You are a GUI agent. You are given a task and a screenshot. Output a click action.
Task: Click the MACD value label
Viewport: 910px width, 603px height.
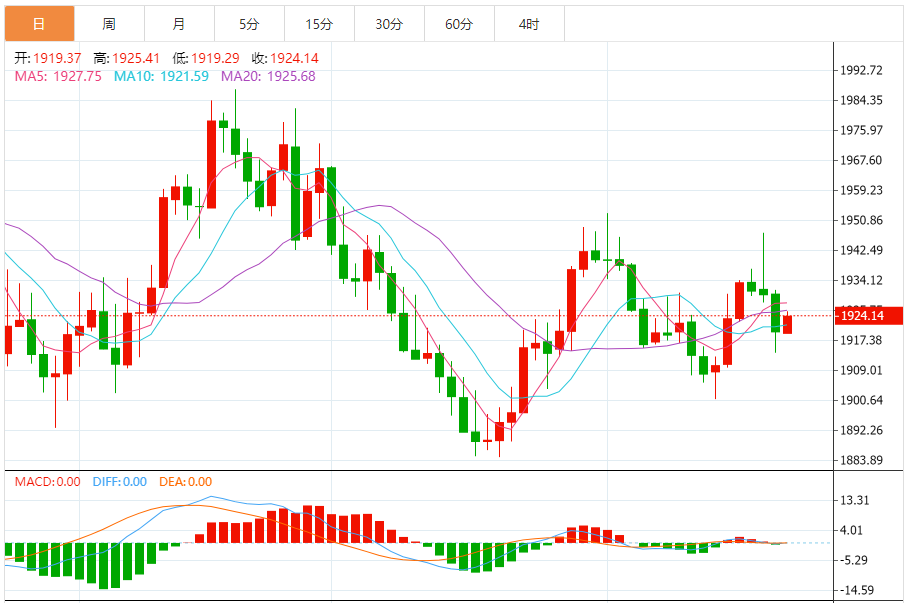pos(48,482)
